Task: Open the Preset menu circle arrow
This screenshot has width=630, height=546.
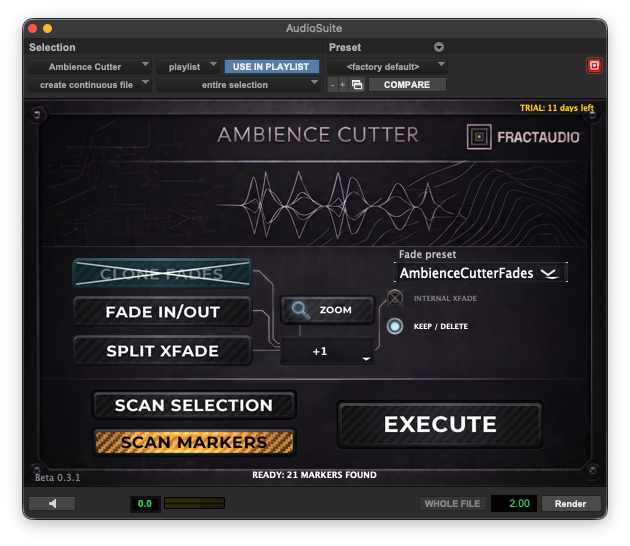Action: [x=439, y=47]
